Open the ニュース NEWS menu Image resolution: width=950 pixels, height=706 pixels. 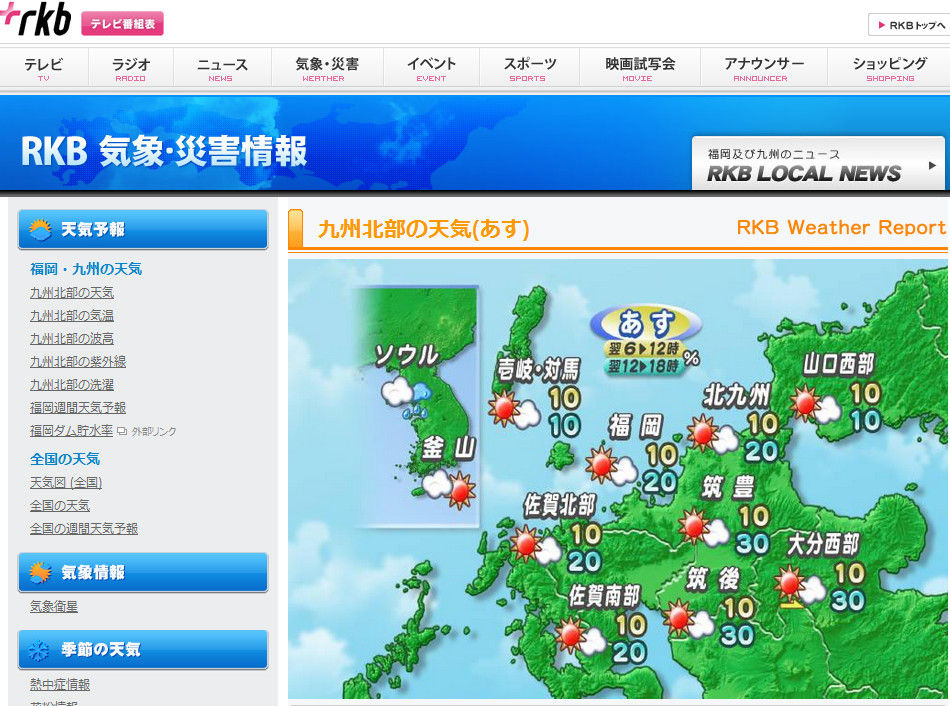coord(222,68)
